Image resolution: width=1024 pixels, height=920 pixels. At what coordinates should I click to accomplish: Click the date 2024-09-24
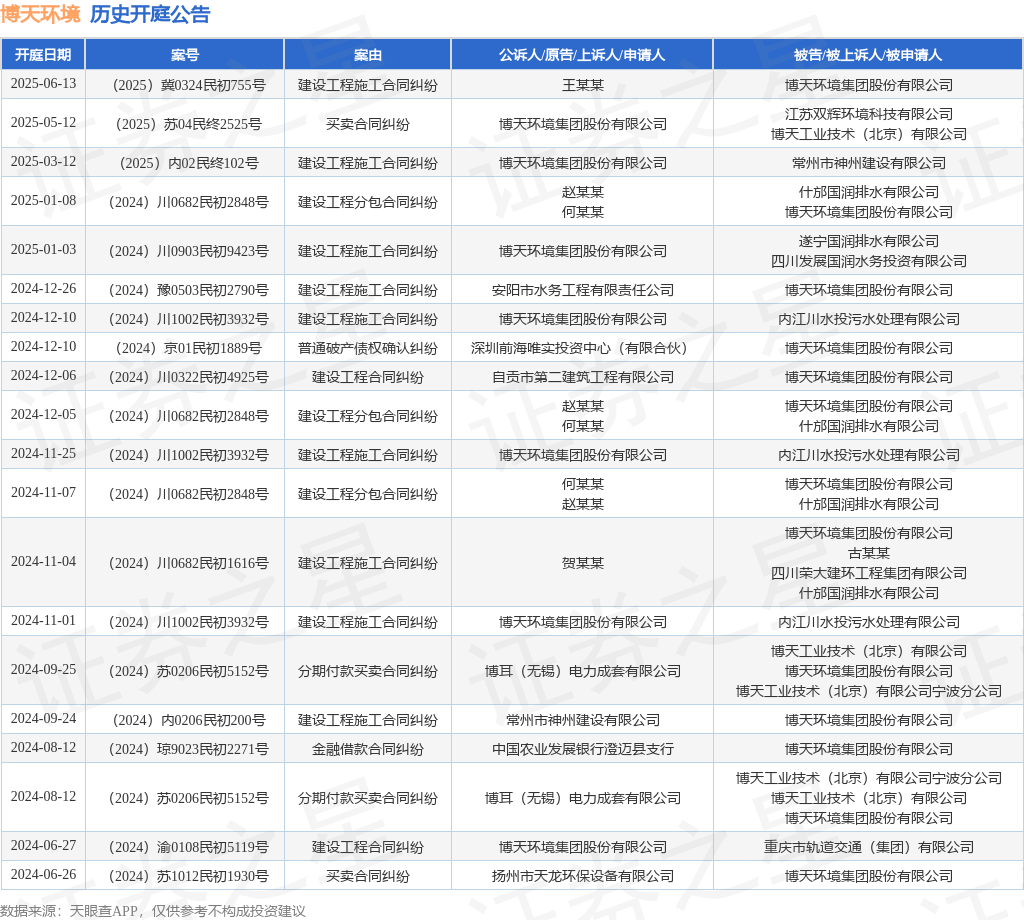coord(43,718)
